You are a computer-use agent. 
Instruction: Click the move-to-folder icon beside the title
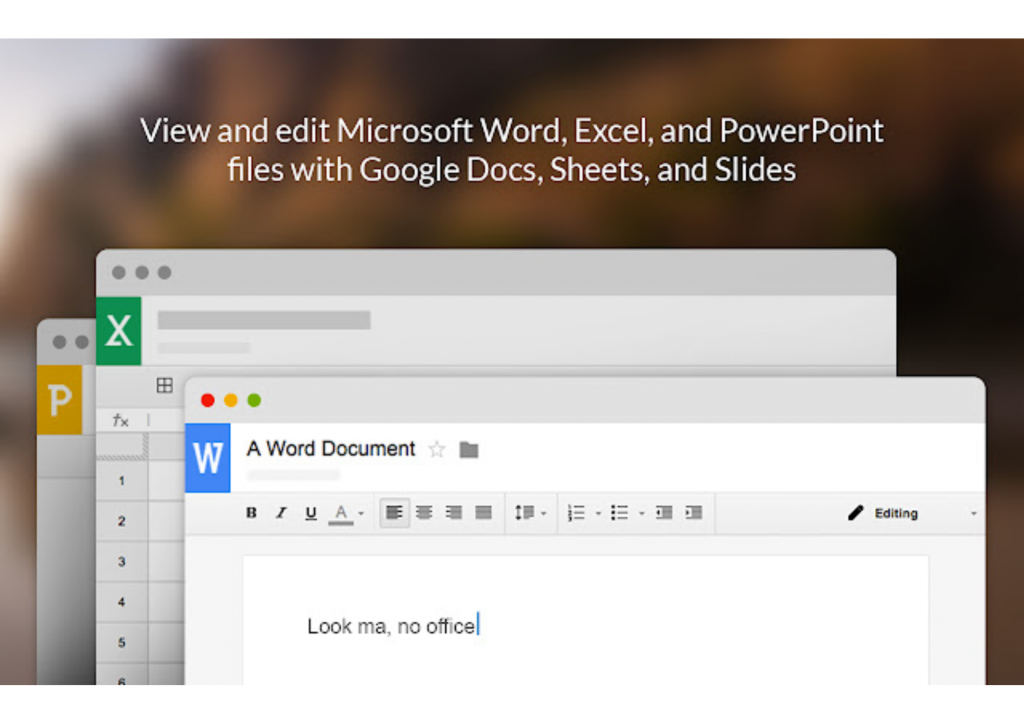pos(469,450)
